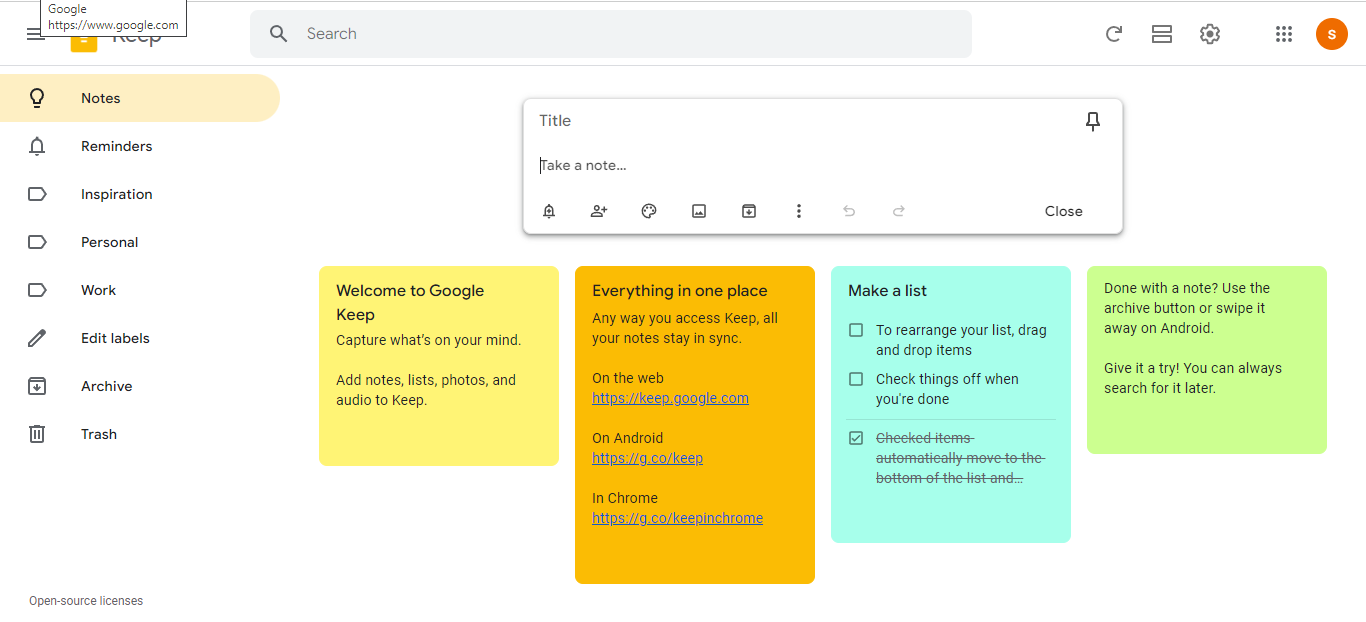Viewport: 1366px width, 622px height.
Task: Add a collaborator to the note
Action: click(x=599, y=211)
